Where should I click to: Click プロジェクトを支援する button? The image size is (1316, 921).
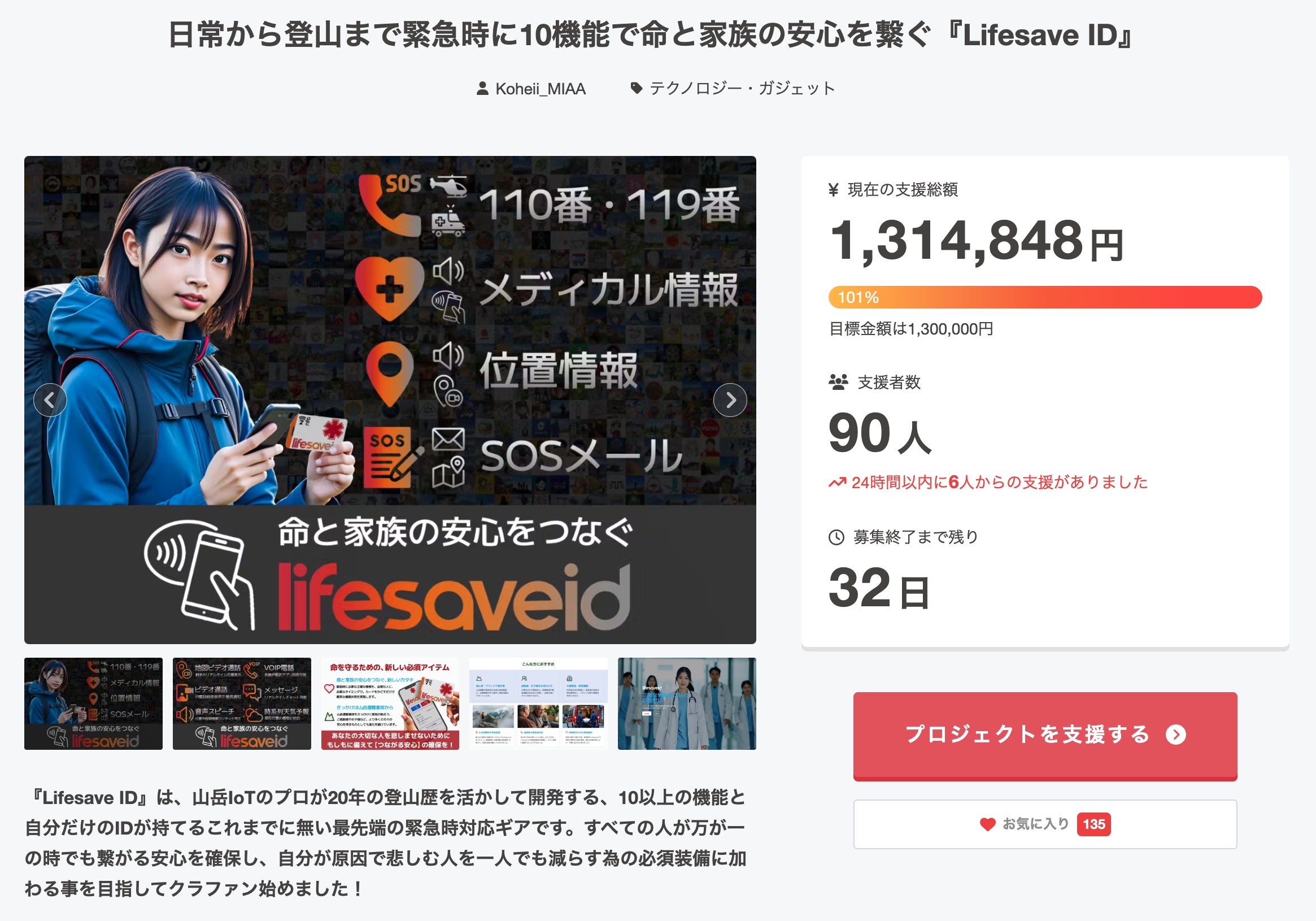tap(1045, 735)
